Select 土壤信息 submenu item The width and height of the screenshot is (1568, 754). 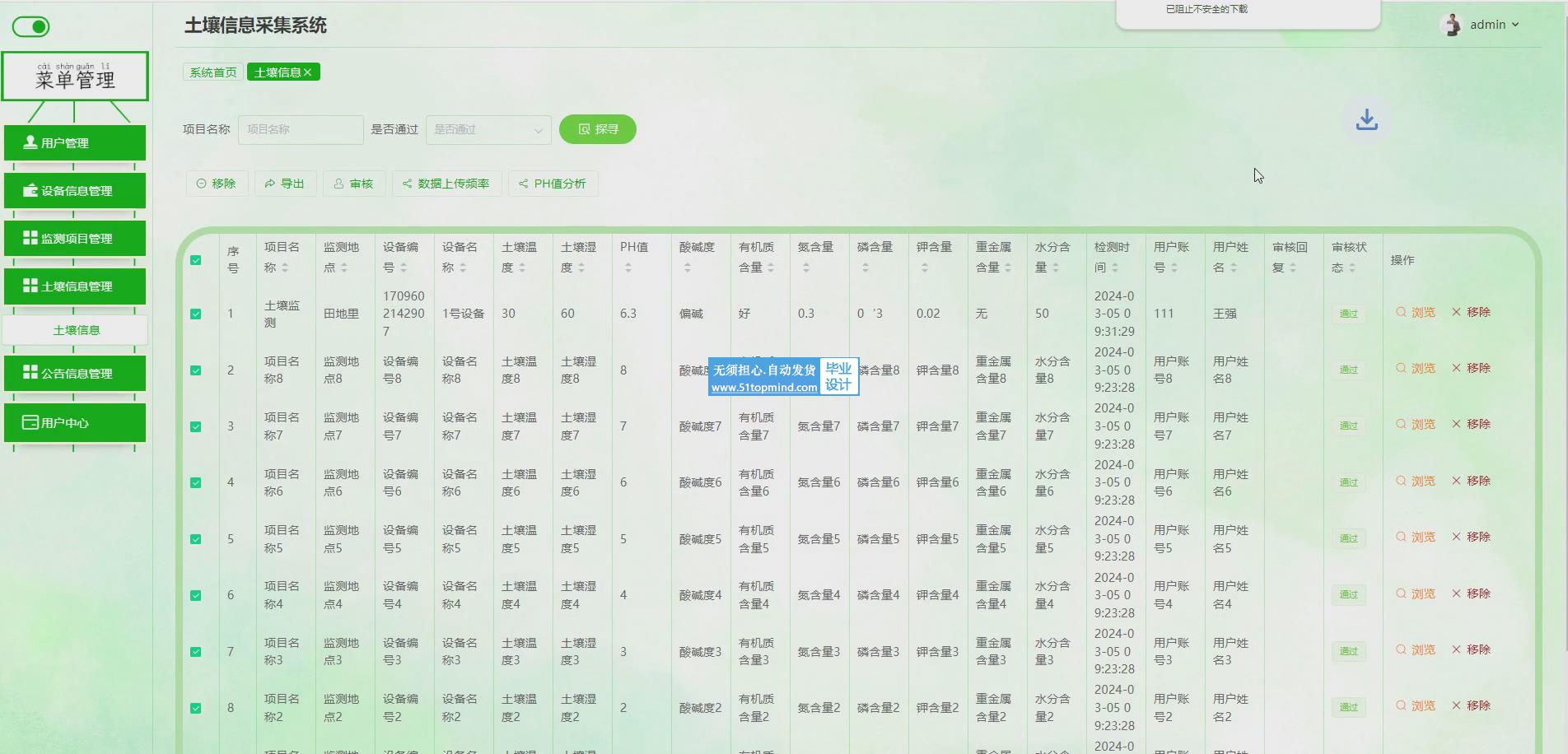coord(76,330)
